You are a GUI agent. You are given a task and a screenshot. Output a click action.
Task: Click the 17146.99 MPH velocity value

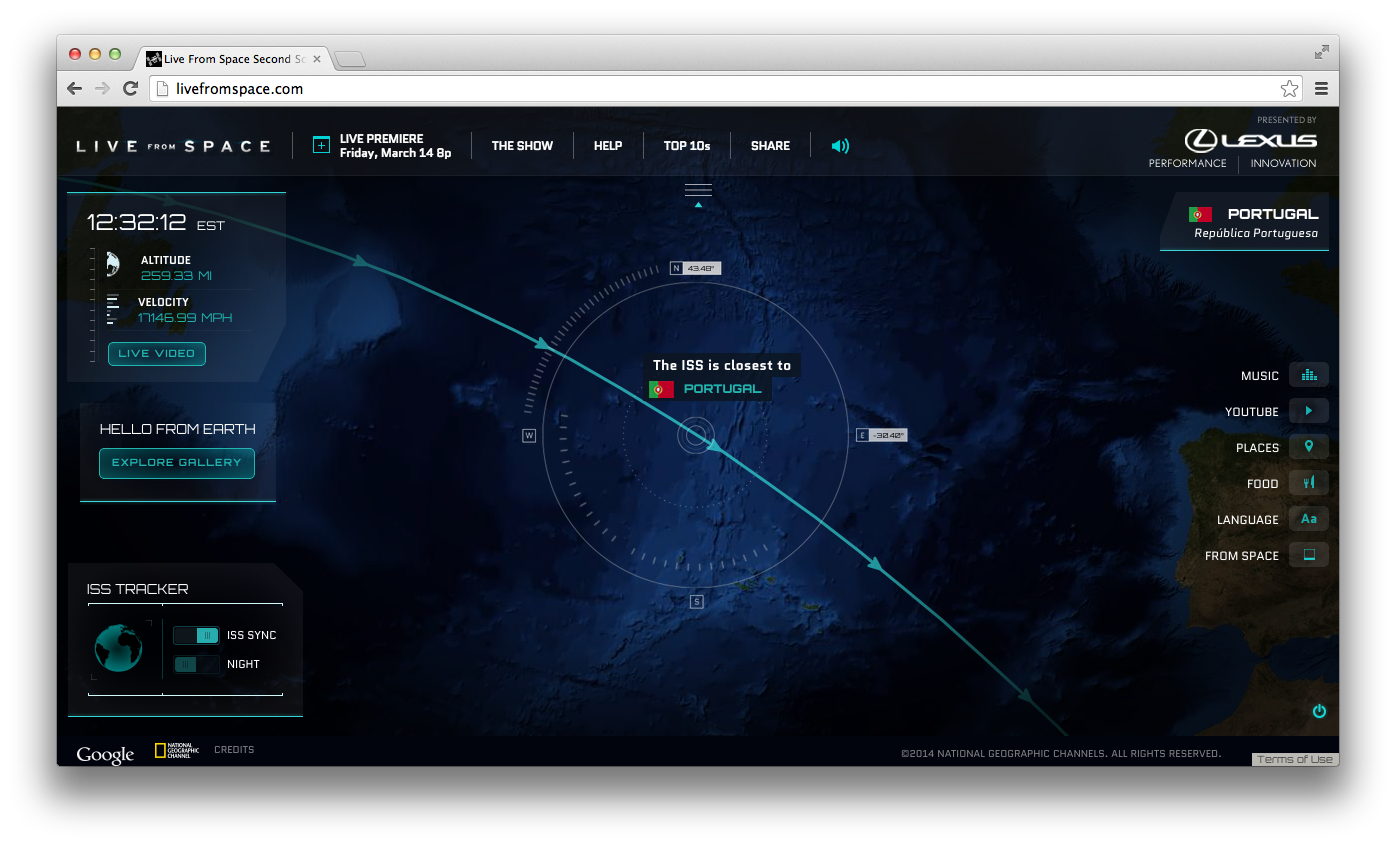click(185, 318)
